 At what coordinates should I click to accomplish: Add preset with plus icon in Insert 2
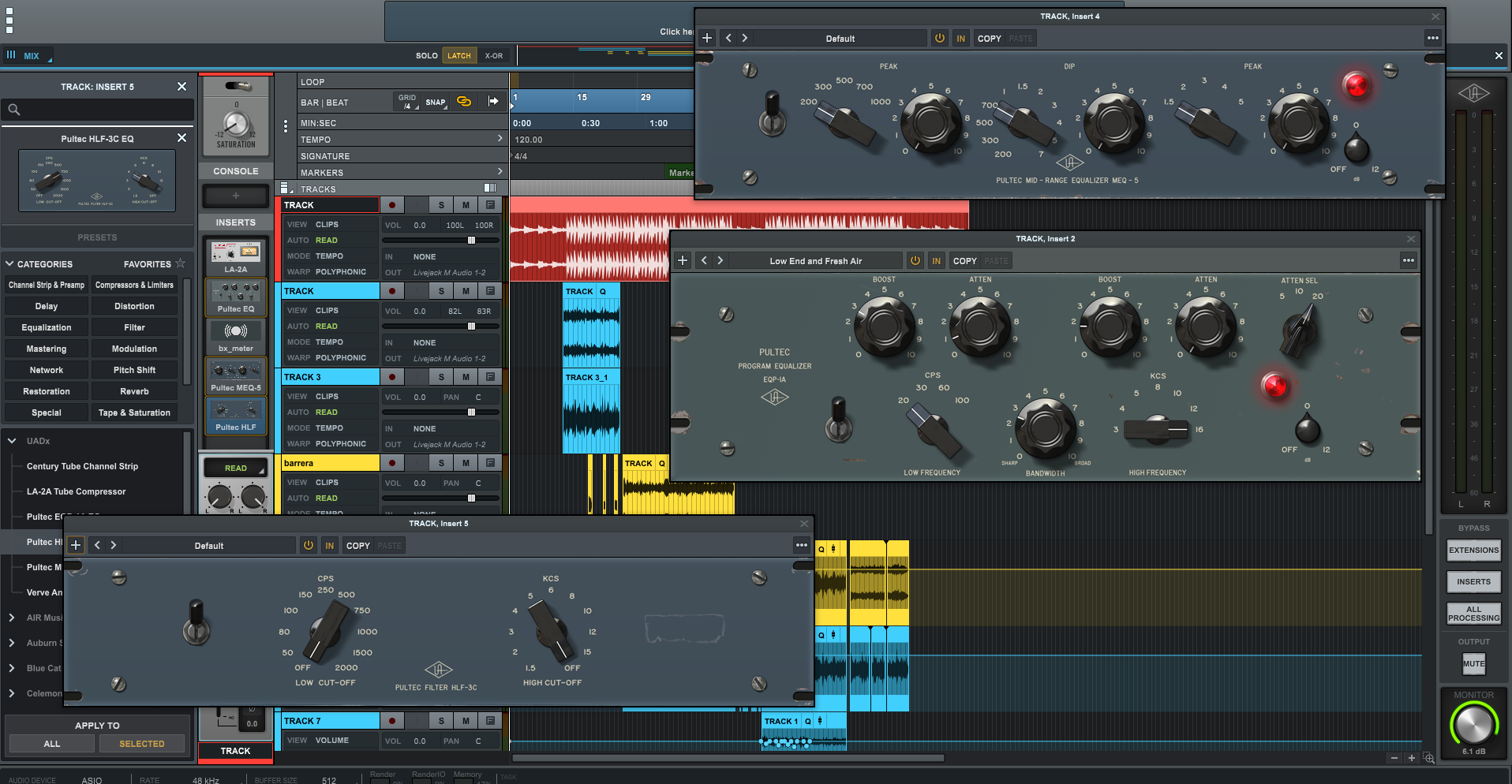683,260
